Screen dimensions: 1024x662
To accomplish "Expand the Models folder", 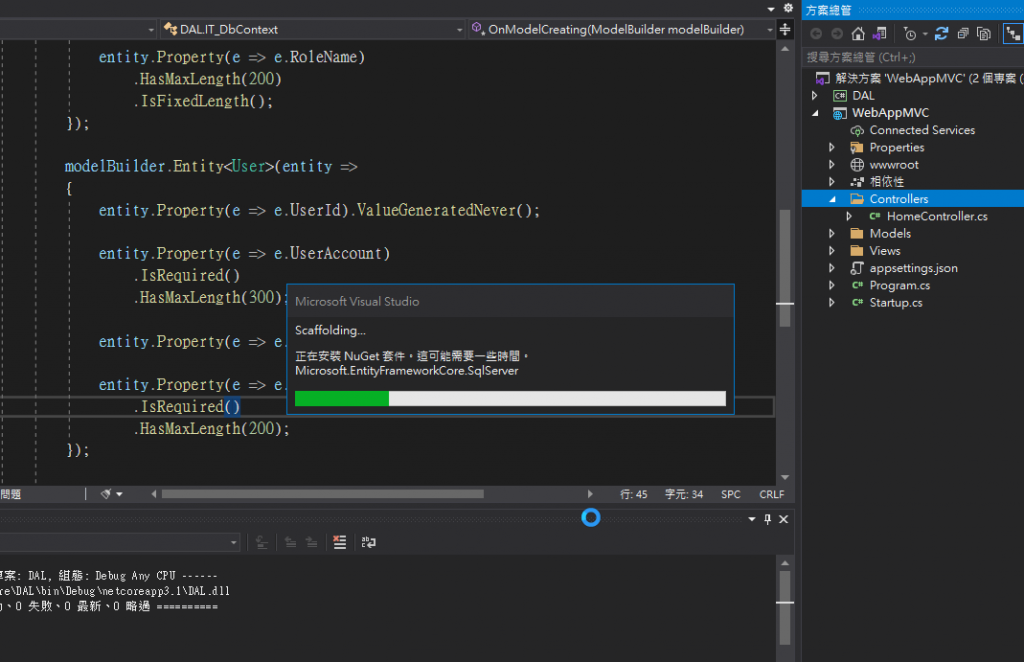I will coord(832,234).
